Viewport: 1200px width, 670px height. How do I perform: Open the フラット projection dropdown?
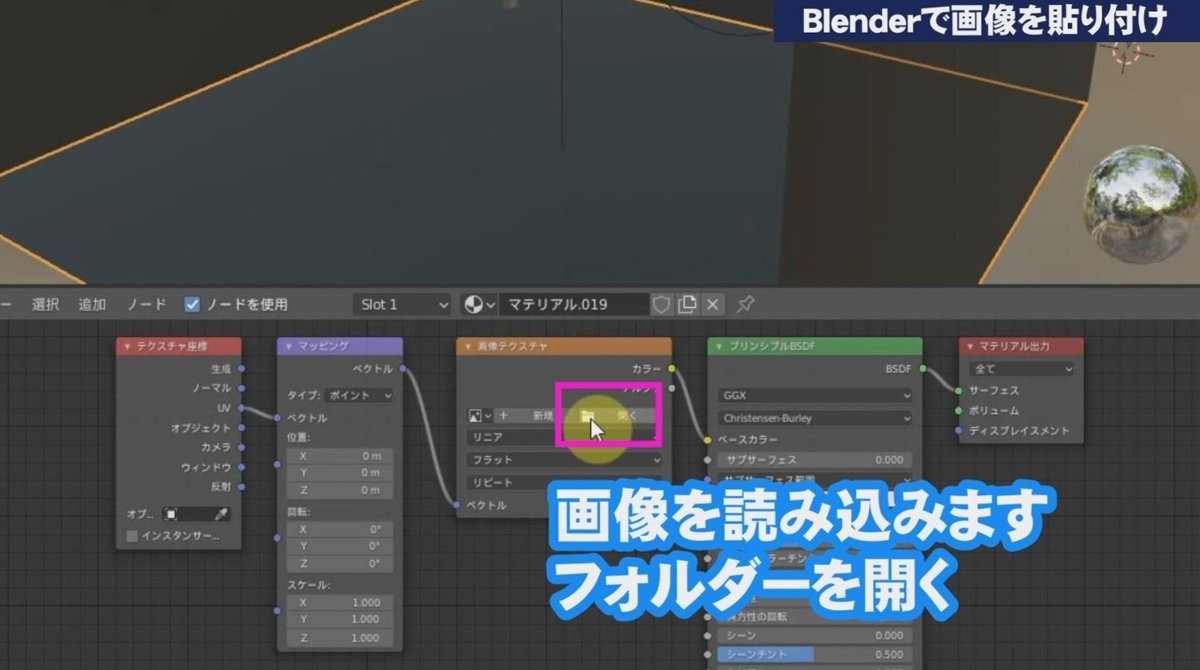(x=564, y=460)
